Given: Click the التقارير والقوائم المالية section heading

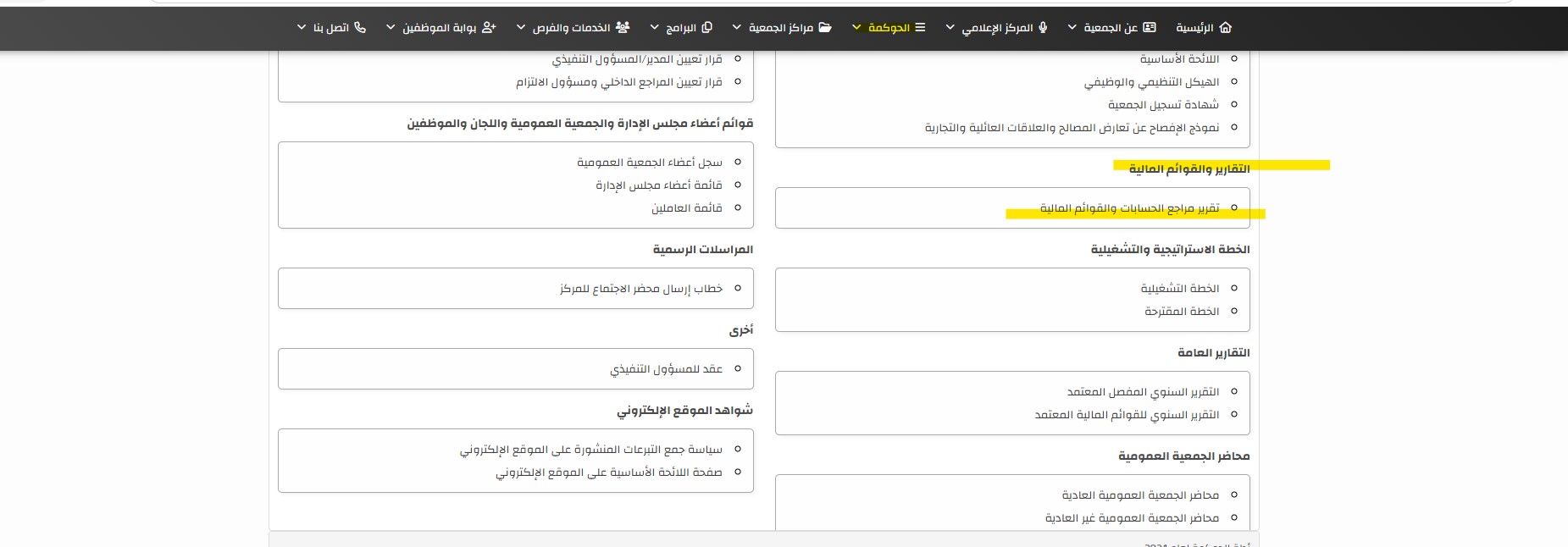Looking at the screenshot, I should pos(1189,169).
